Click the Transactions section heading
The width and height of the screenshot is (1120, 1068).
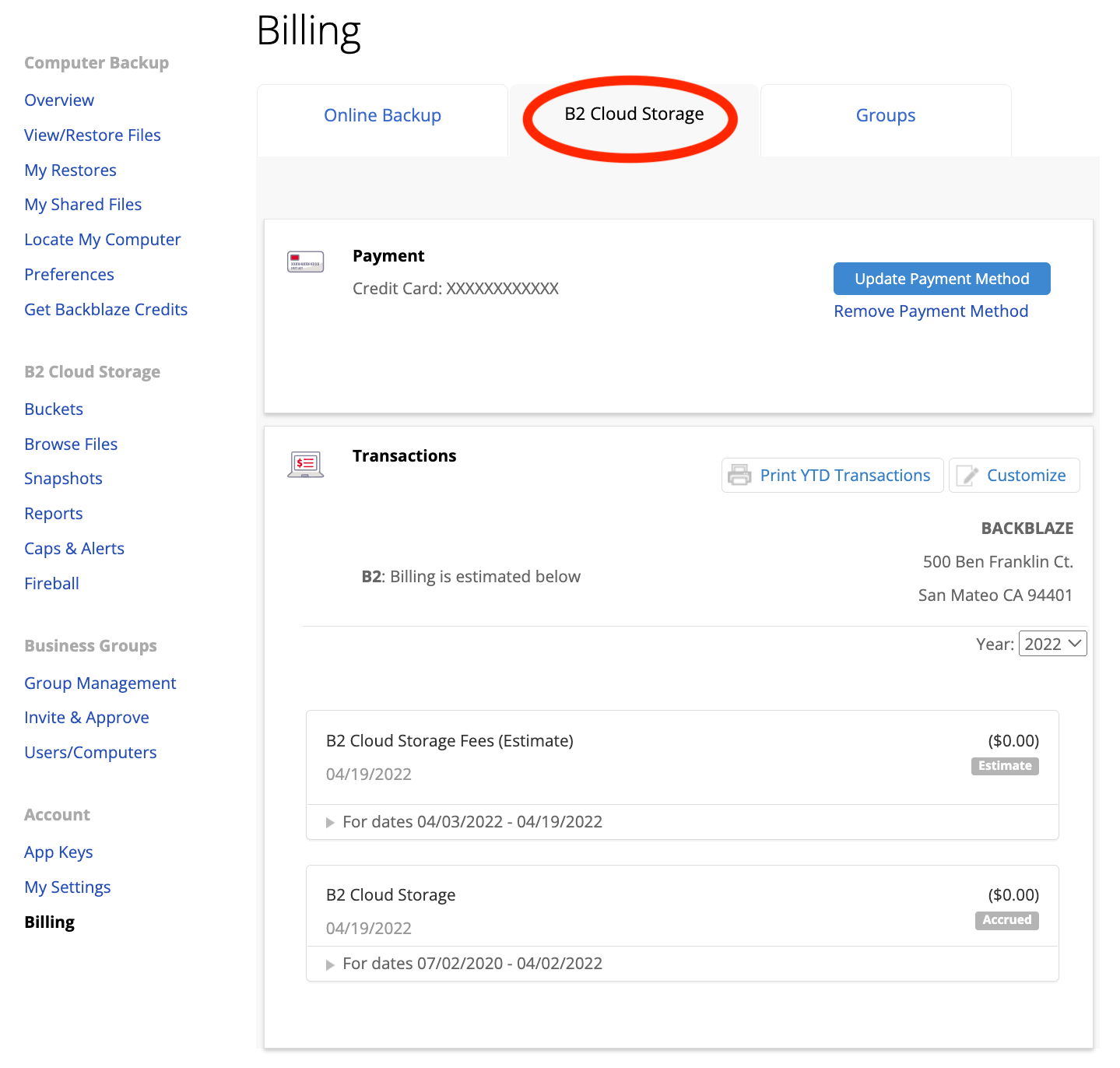(x=404, y=456)
